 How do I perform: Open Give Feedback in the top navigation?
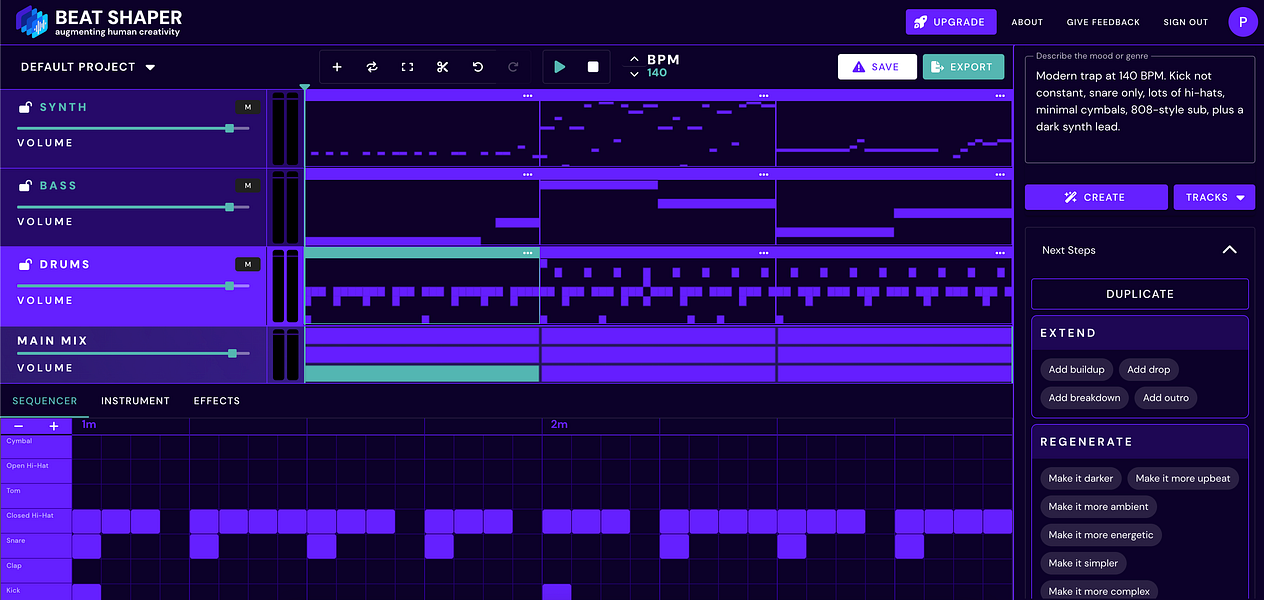[x=1103, y=22]
